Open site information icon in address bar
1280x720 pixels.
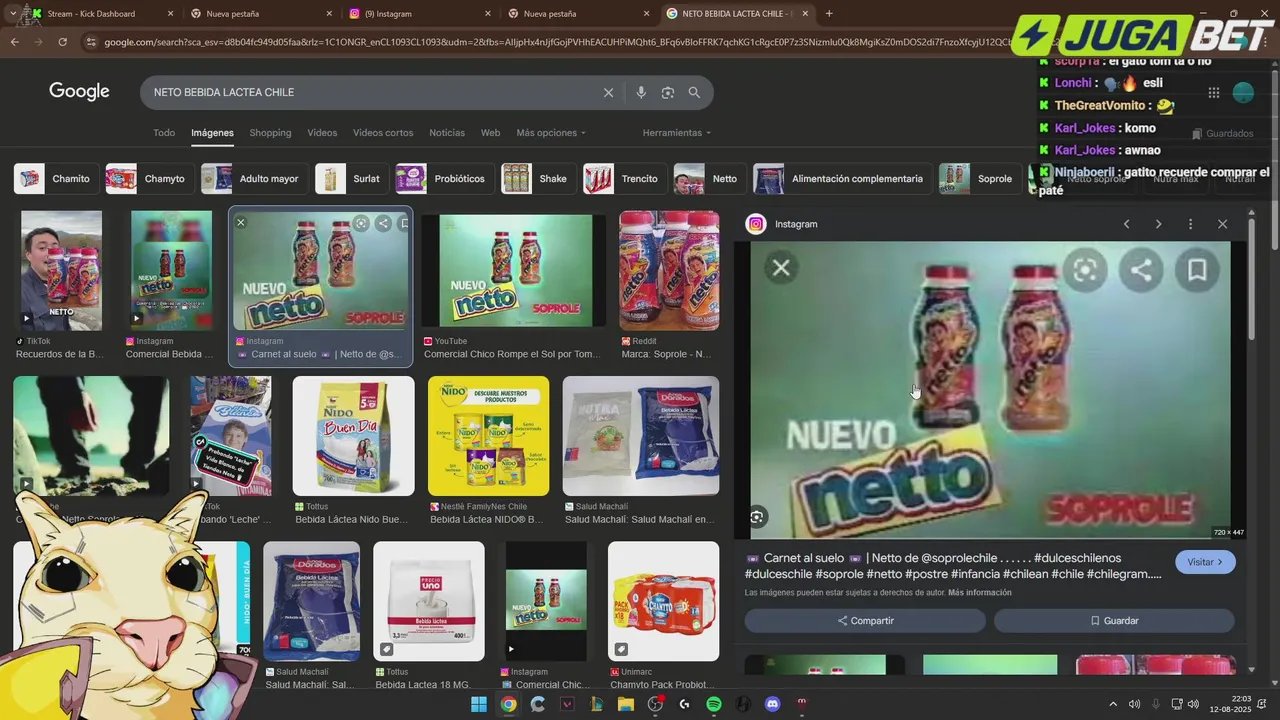point(91,42)
